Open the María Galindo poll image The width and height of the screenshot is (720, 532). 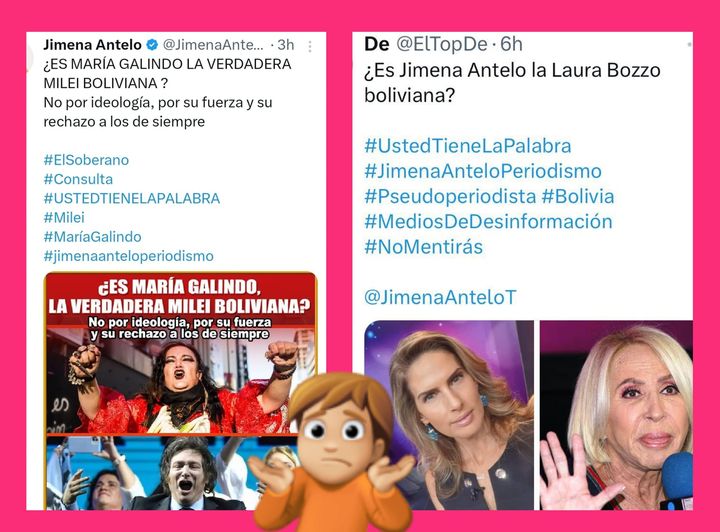[x=180, y=391]
